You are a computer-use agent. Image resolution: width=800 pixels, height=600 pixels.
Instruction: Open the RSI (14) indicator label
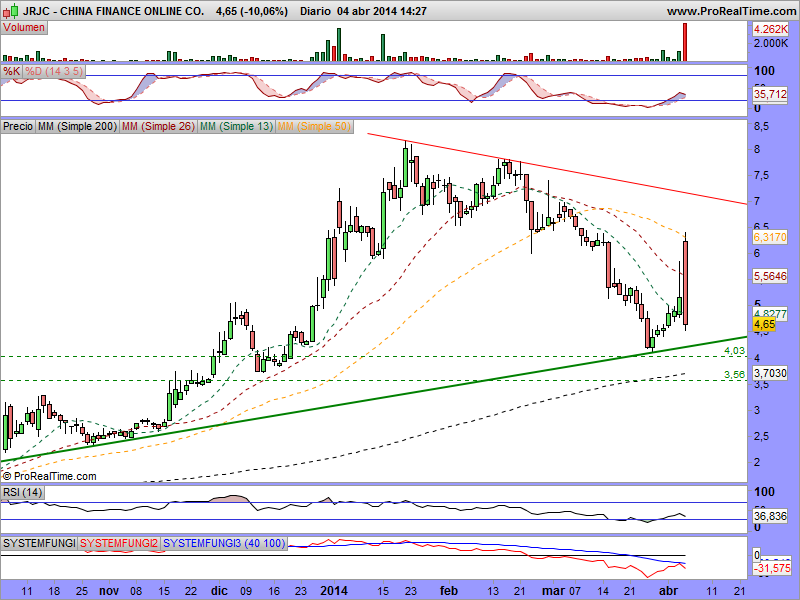[22, 492]
